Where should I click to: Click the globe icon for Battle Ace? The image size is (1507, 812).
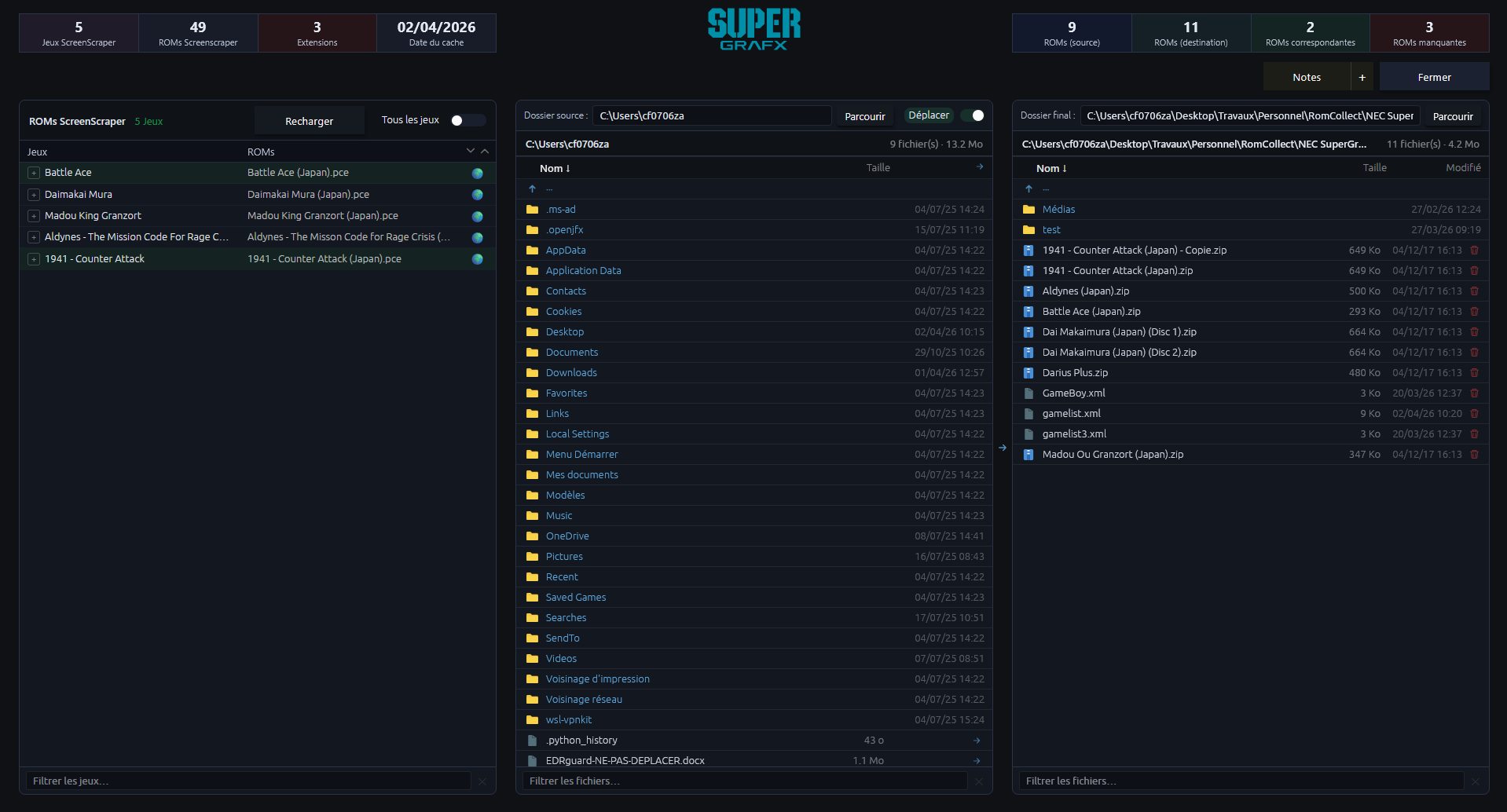477,173
